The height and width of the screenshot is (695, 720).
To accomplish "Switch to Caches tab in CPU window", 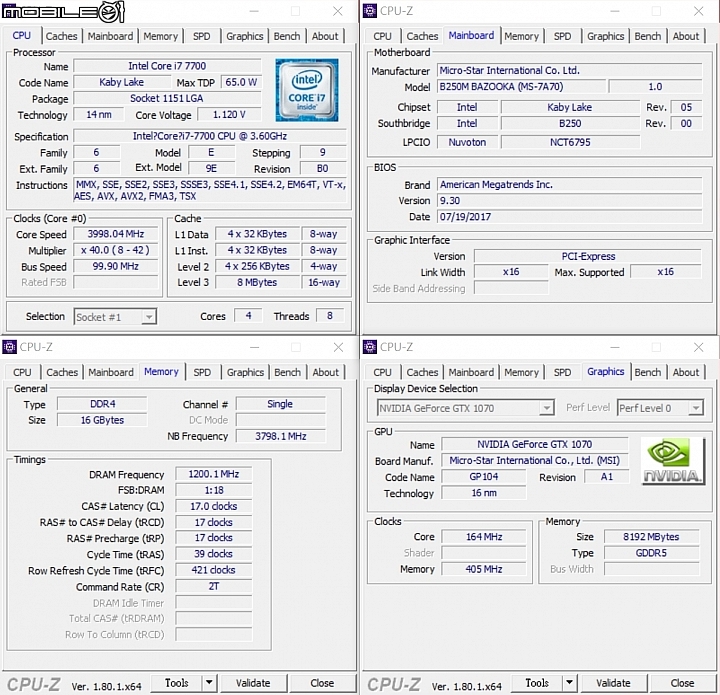I will (62, 36).
